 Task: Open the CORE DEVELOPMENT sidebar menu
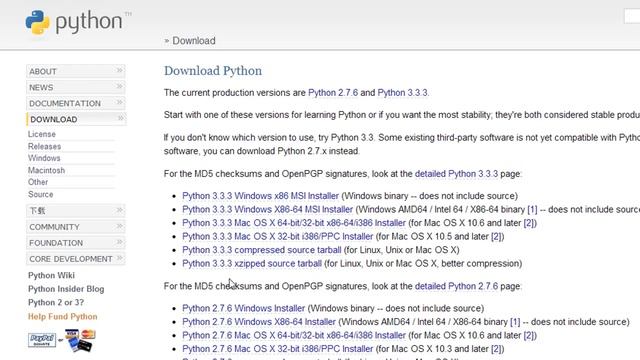(76, 259)
